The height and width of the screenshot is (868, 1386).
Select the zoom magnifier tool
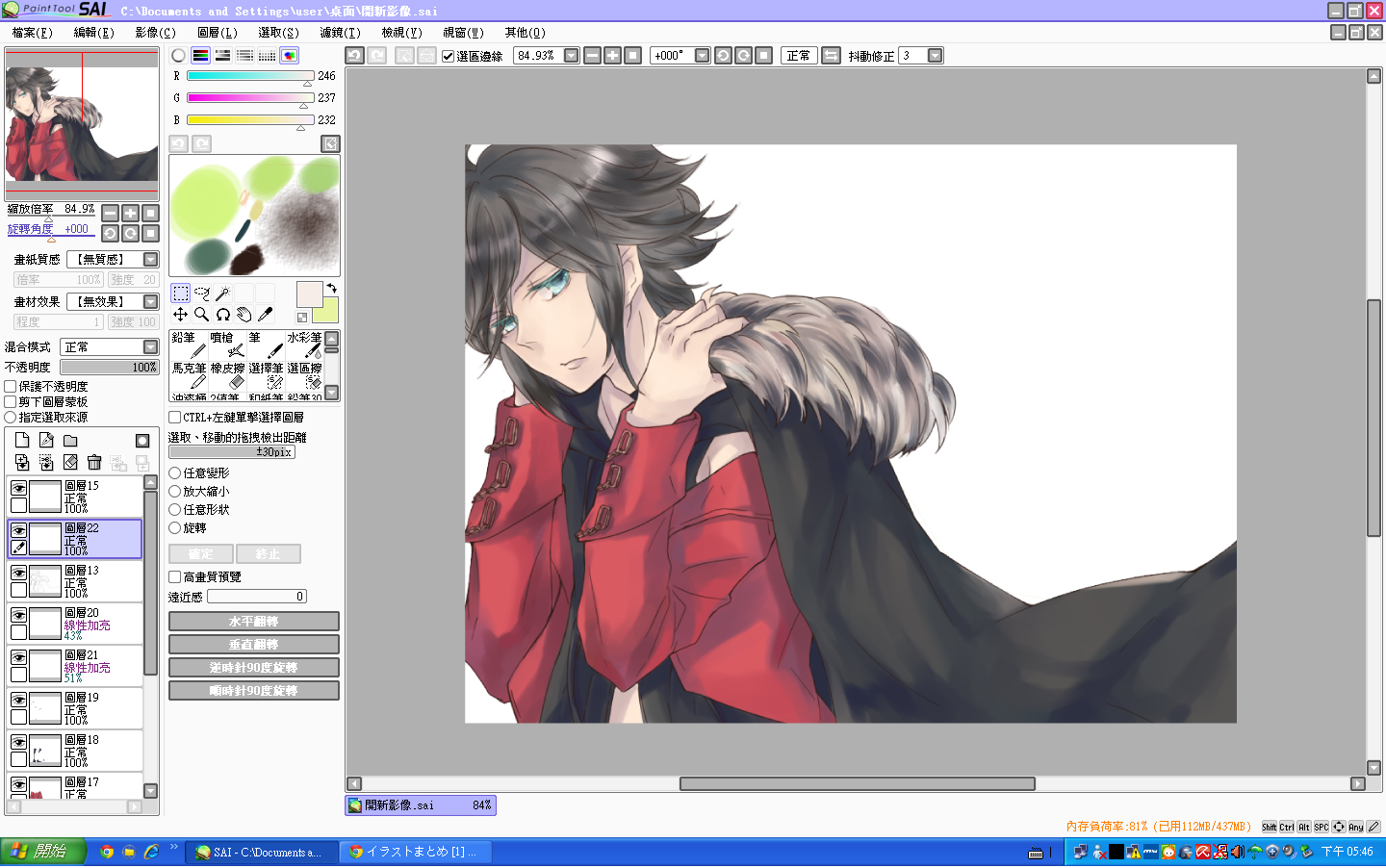(201, 314)
